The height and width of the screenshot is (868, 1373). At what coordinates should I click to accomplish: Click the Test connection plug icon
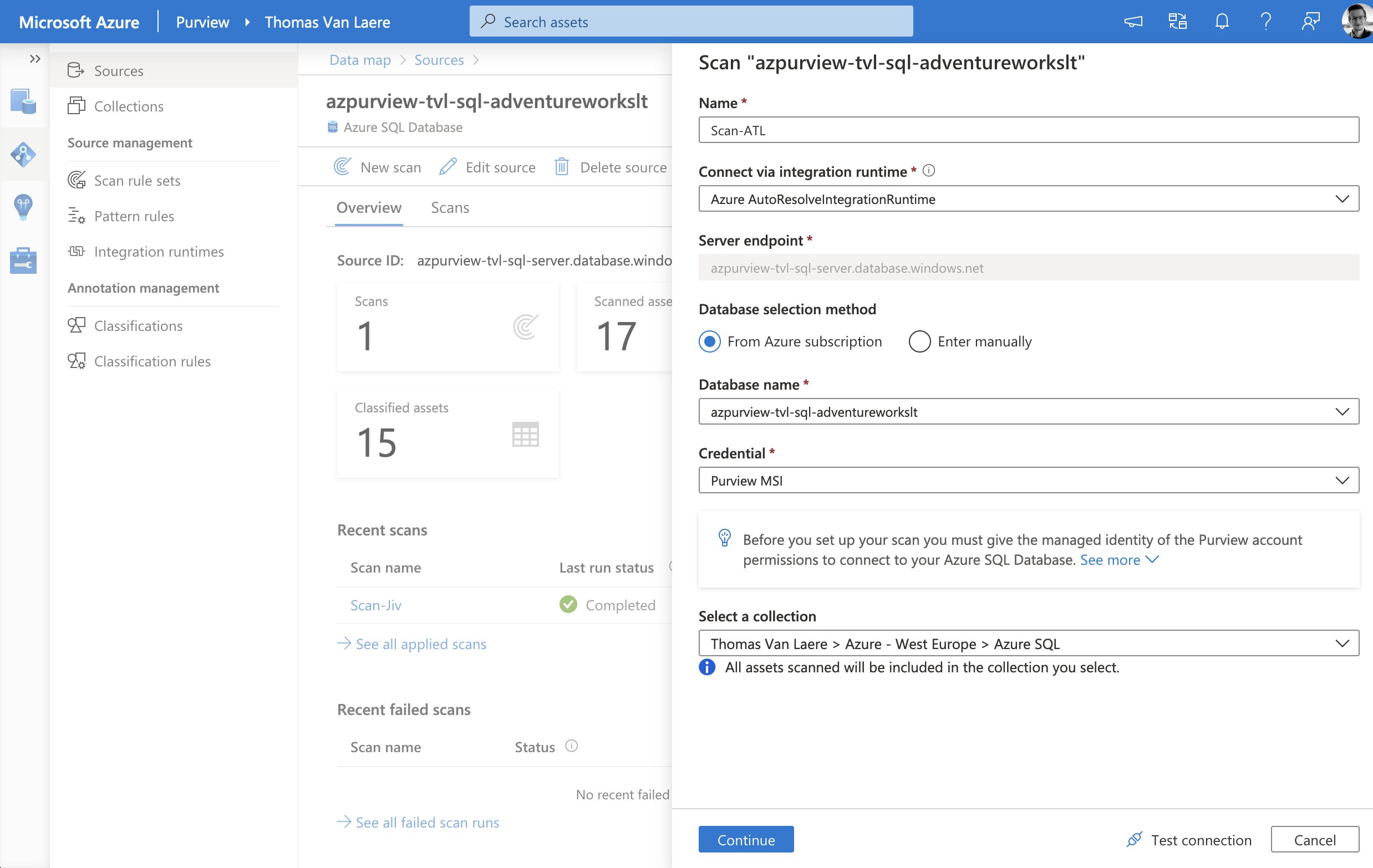tap(1135, 839)
